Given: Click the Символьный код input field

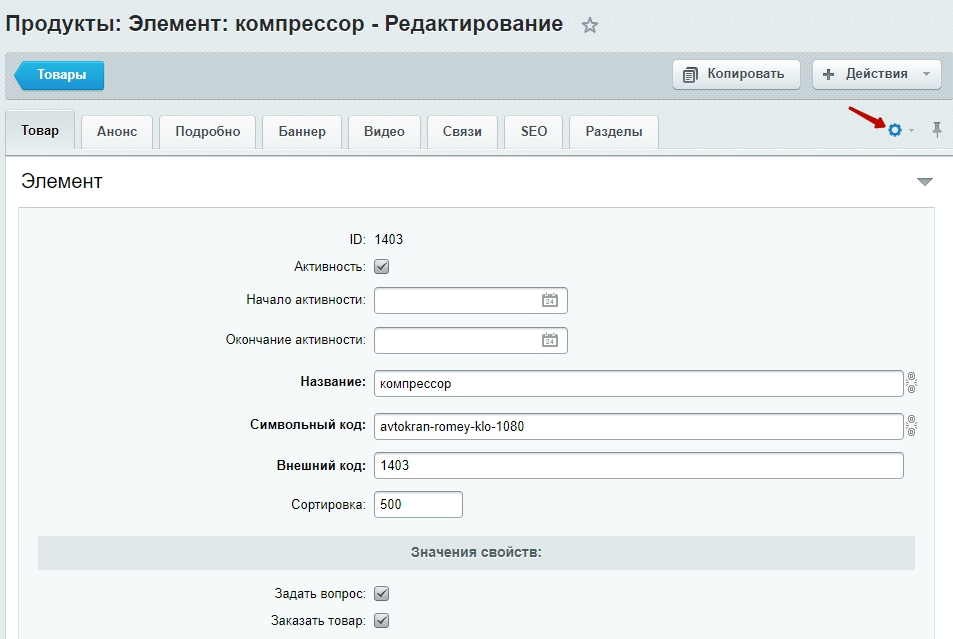Looking at the screenshot, I should (639, 426).
